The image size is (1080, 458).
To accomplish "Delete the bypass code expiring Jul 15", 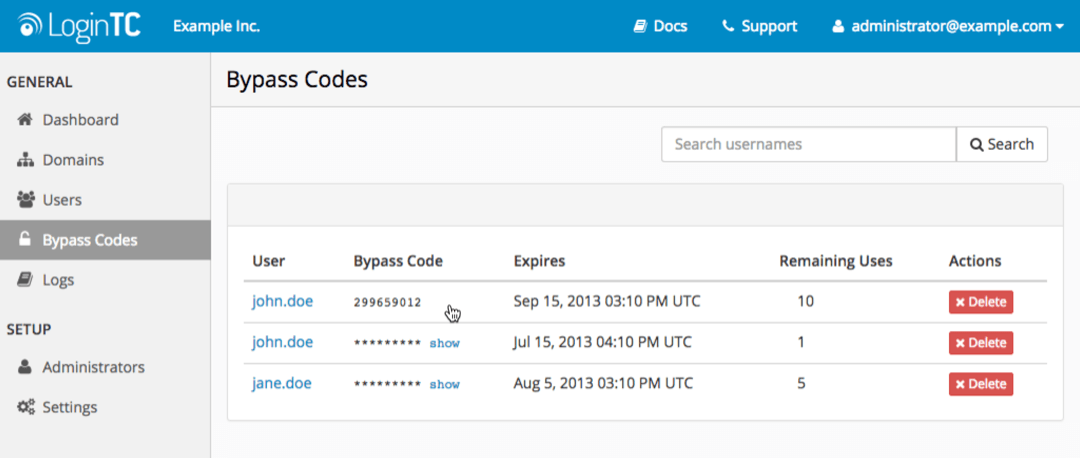I will [x=981, y=343].
